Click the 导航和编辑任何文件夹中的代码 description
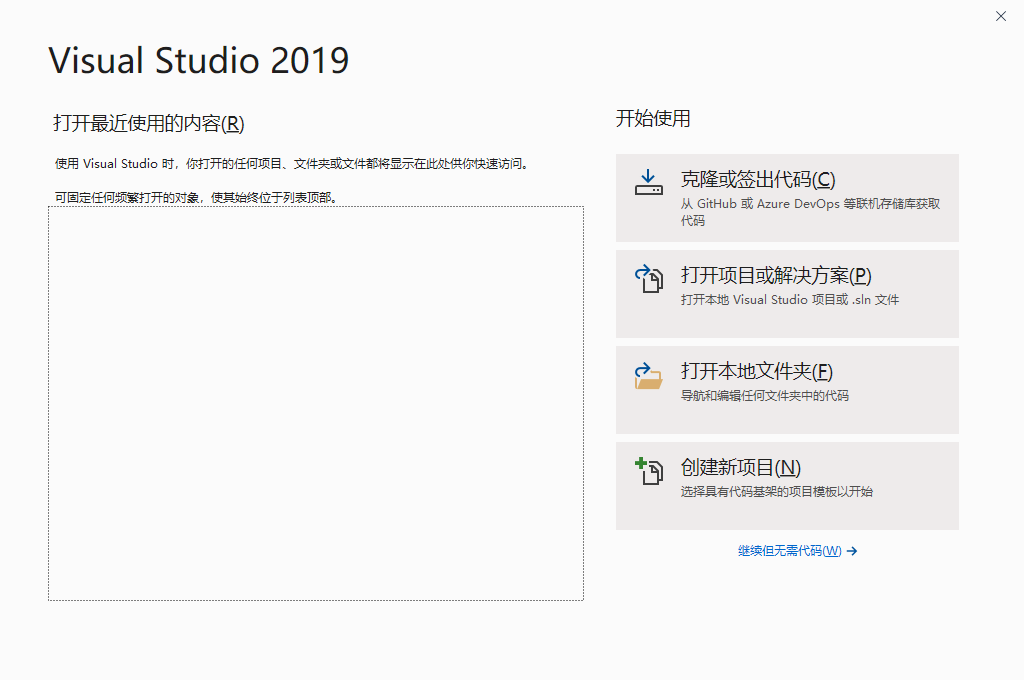1024x680 pixels. (765, 395)
